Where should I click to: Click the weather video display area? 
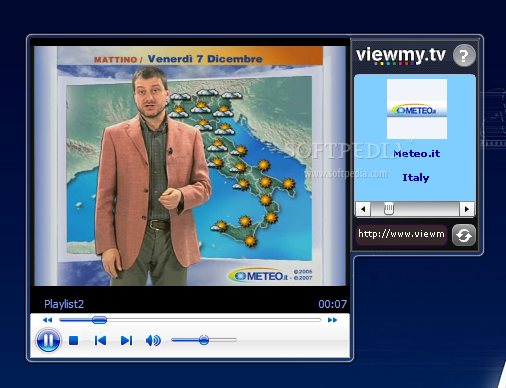(x=190, y=166)
